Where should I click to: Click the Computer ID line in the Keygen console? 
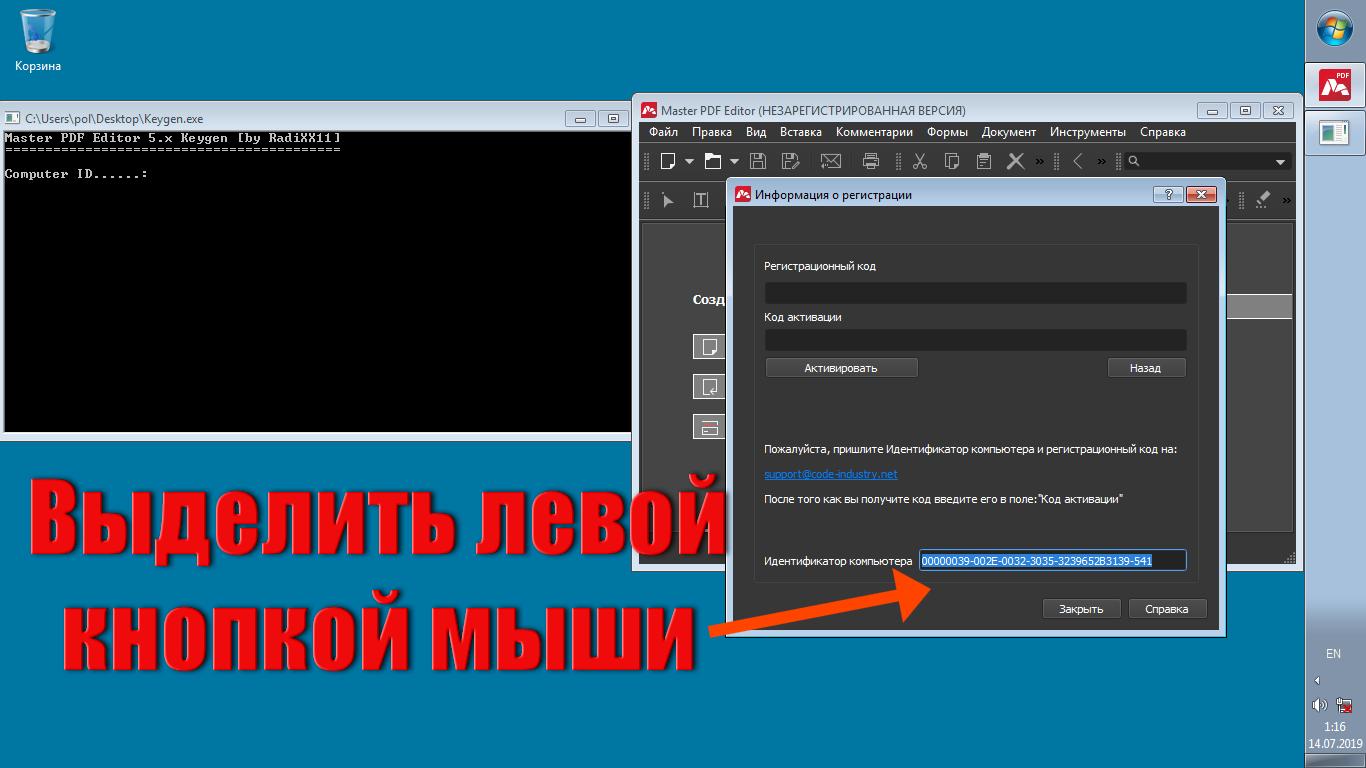point(77,174)
